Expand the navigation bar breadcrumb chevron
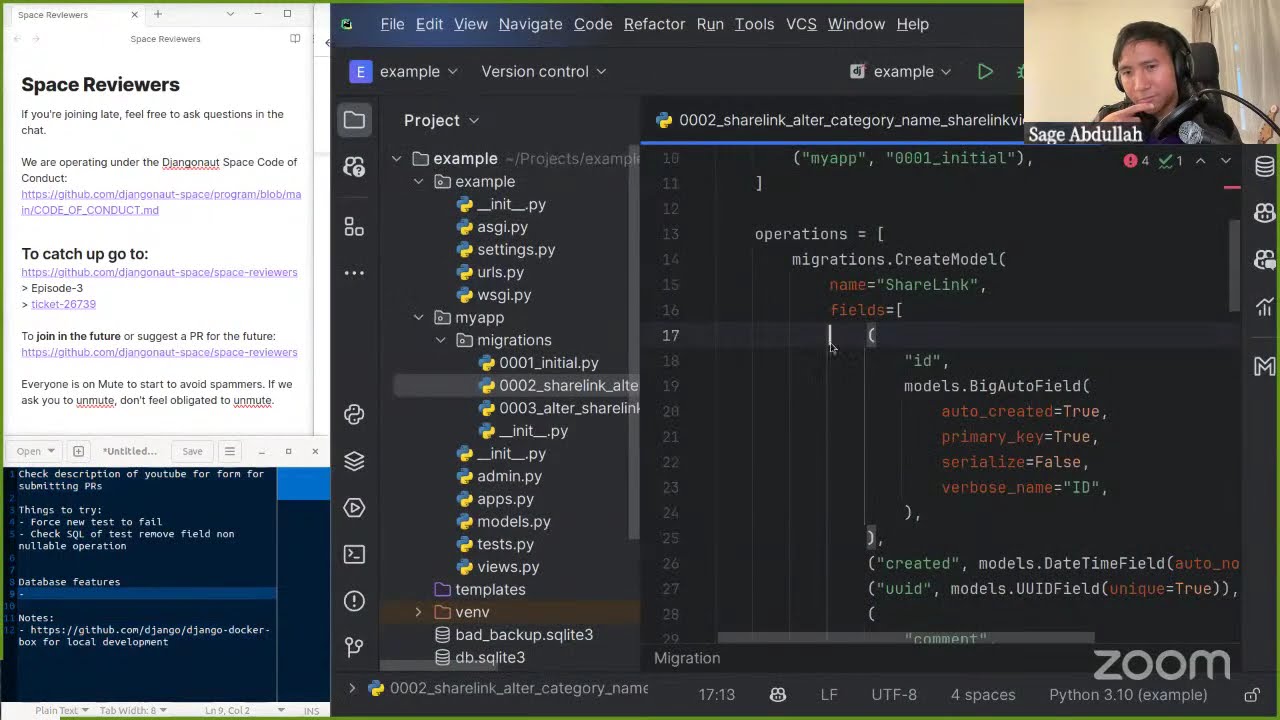This screenshot has height=720, width=1280. (x=351, y=688)
